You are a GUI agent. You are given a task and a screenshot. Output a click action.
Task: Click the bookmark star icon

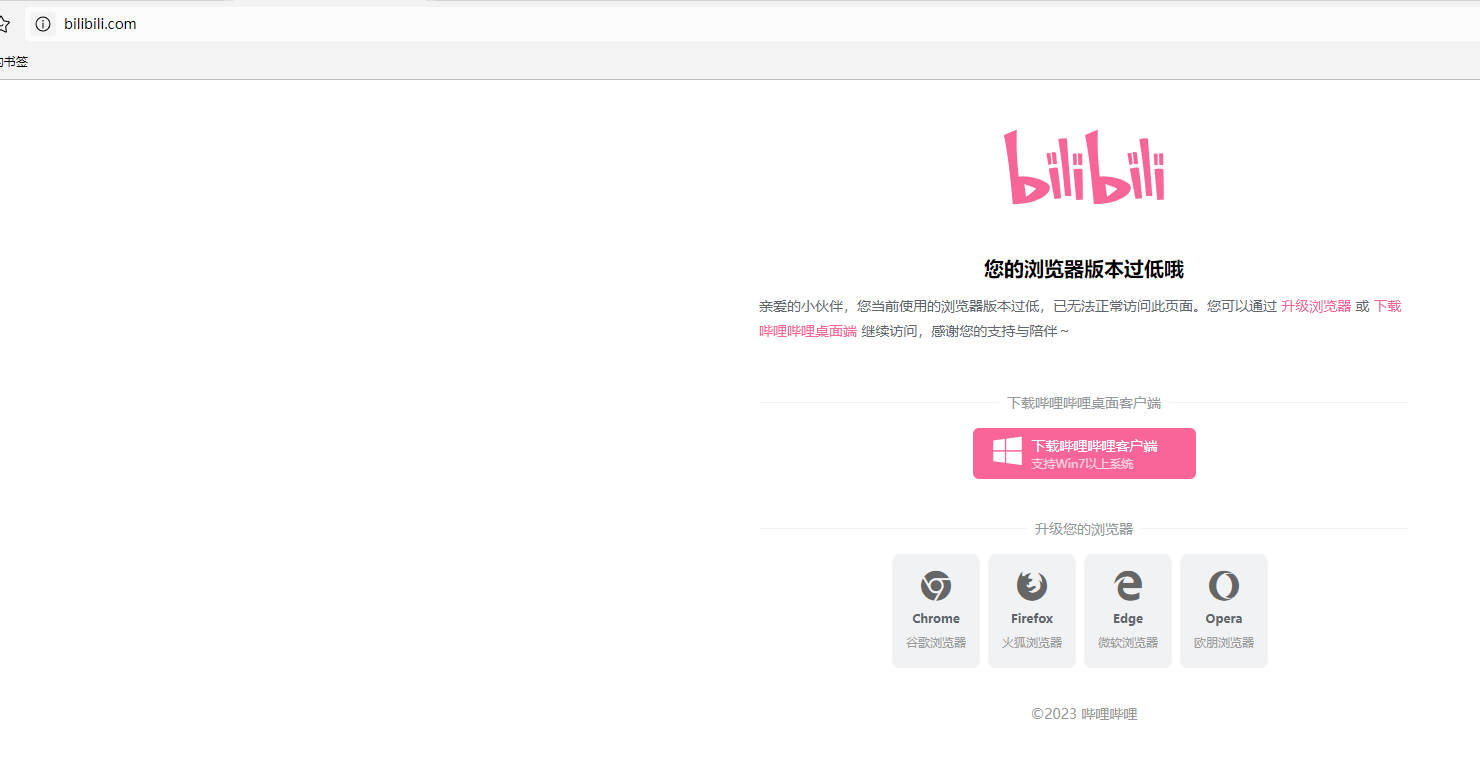click(x=4, y=24)
